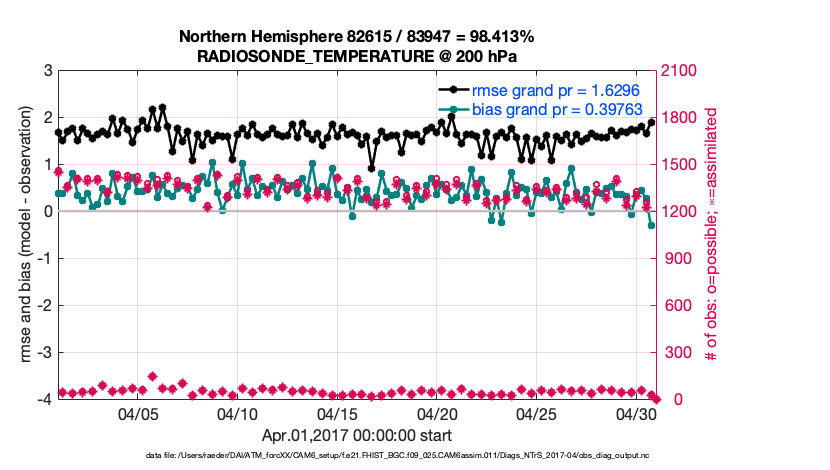
Task: Click the 04/15 date tick label
Action: click(x=338, y=414)
